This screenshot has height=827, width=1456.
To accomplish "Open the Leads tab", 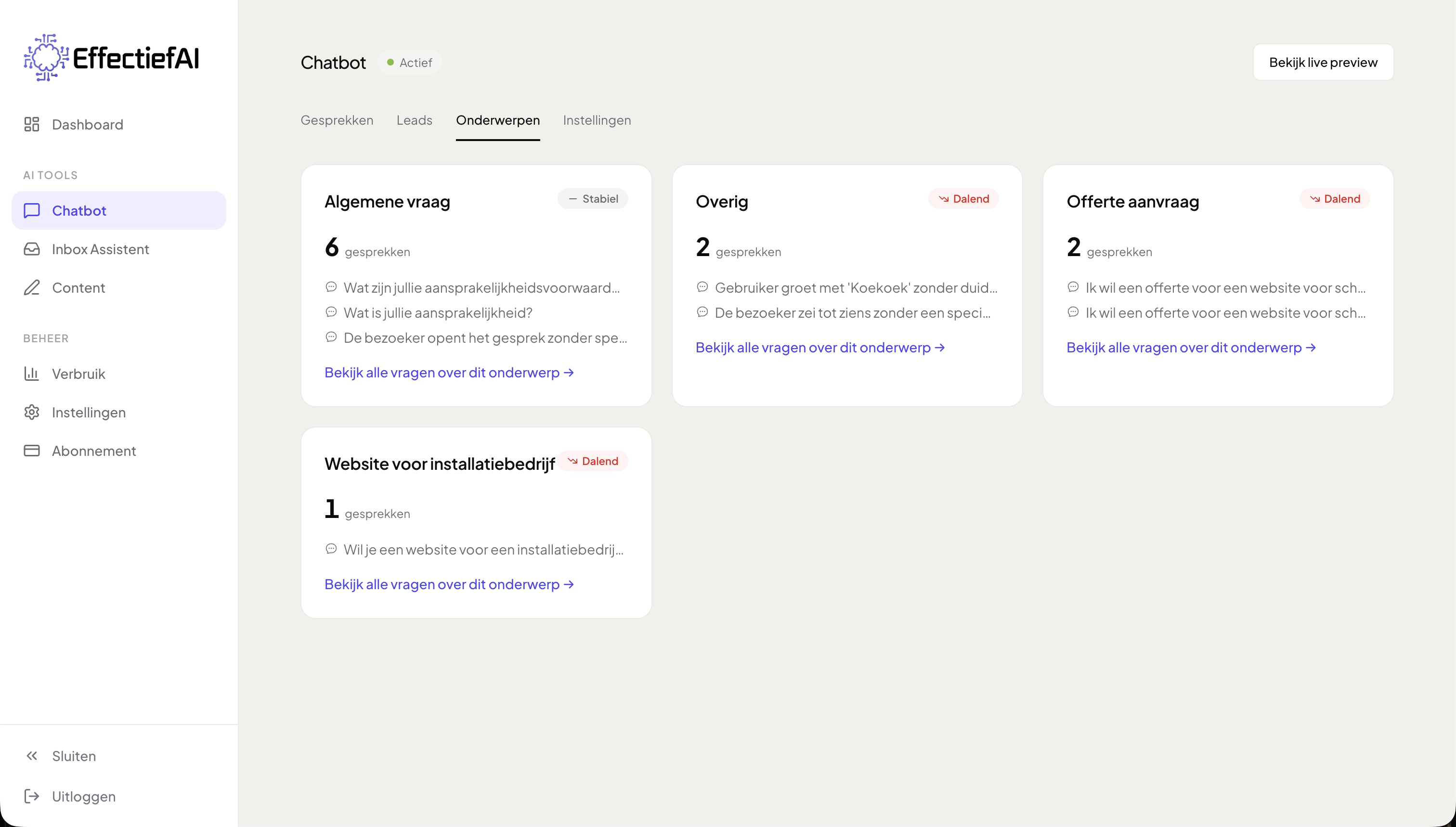I will [414, 120].
